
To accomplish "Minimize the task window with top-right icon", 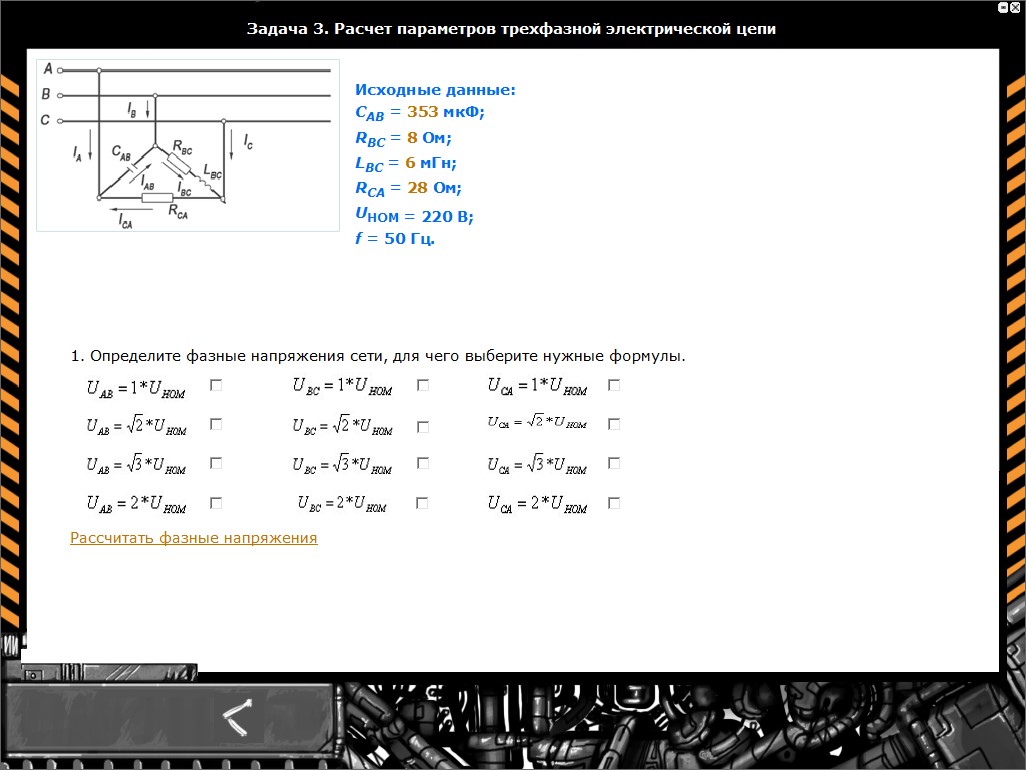I will 1002,7.
